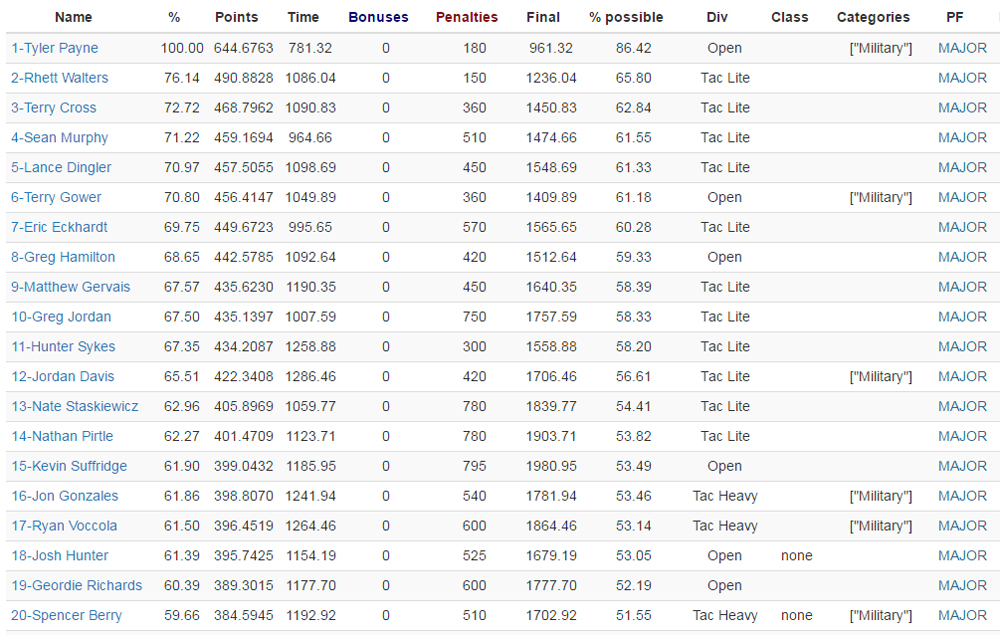
Task: Click the Categories column header
Action: 873,18
